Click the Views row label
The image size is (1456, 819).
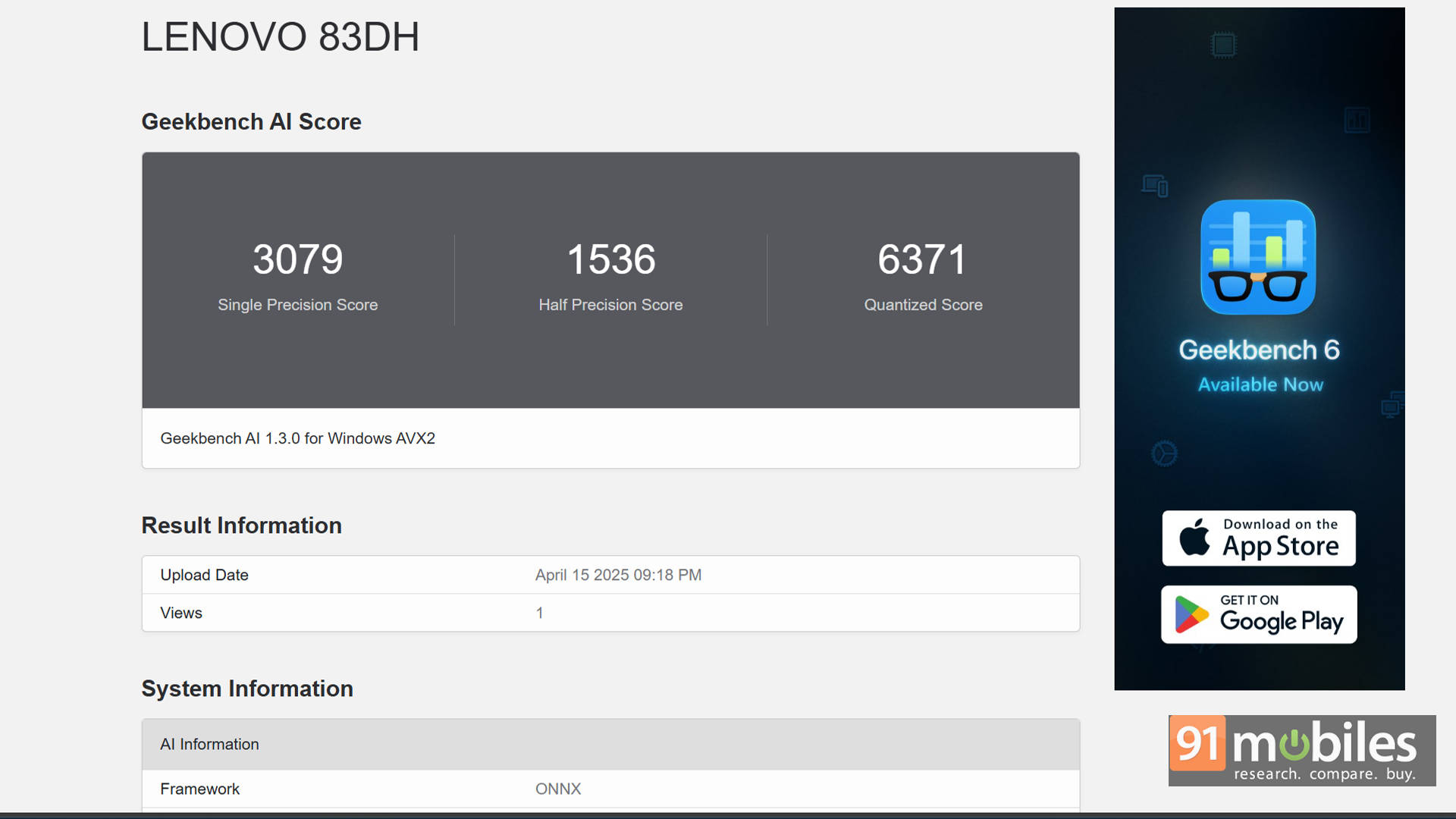pos(180,613)
